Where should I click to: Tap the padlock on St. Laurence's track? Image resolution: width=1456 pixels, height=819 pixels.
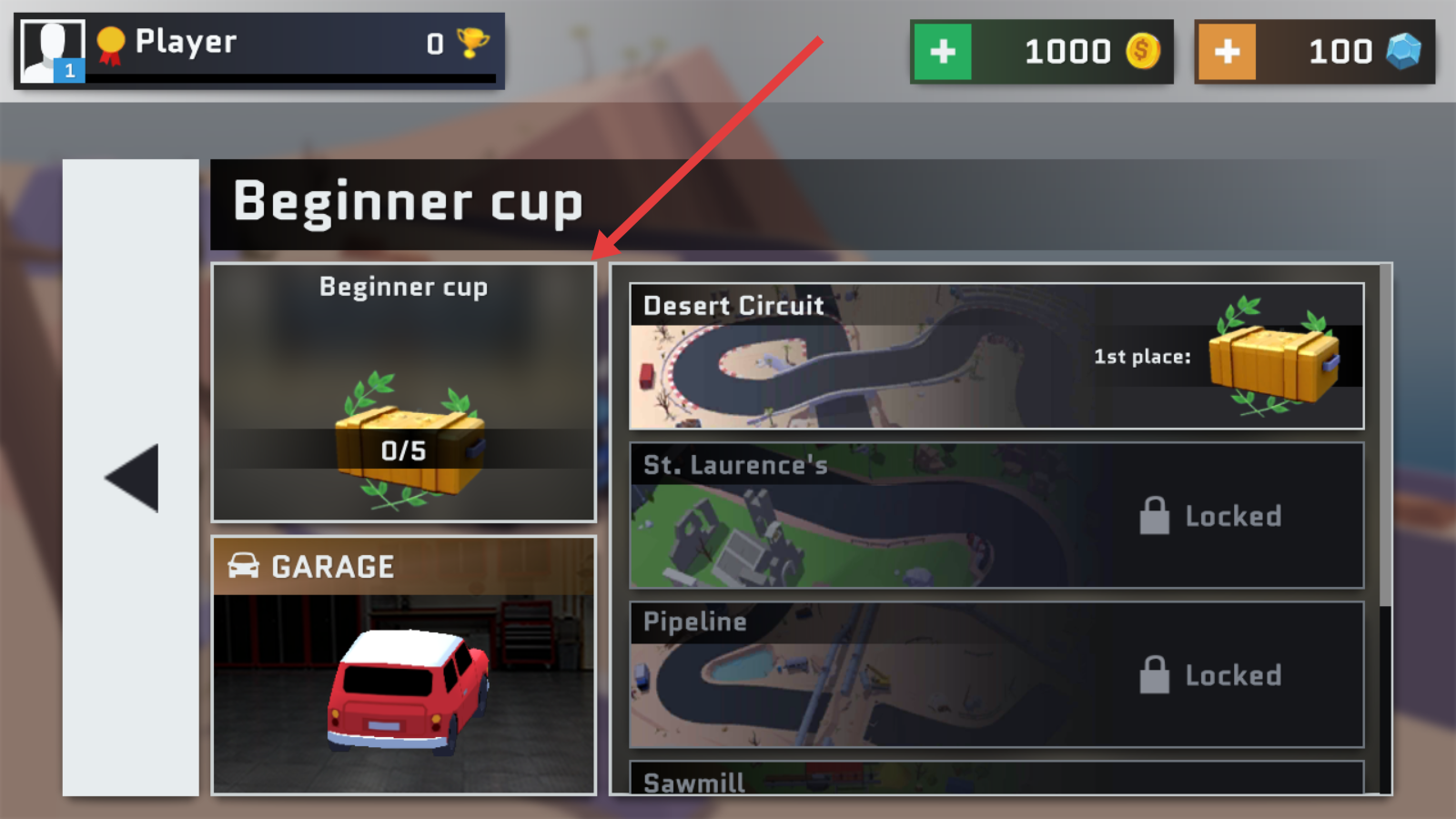[x=1154, y=515]
